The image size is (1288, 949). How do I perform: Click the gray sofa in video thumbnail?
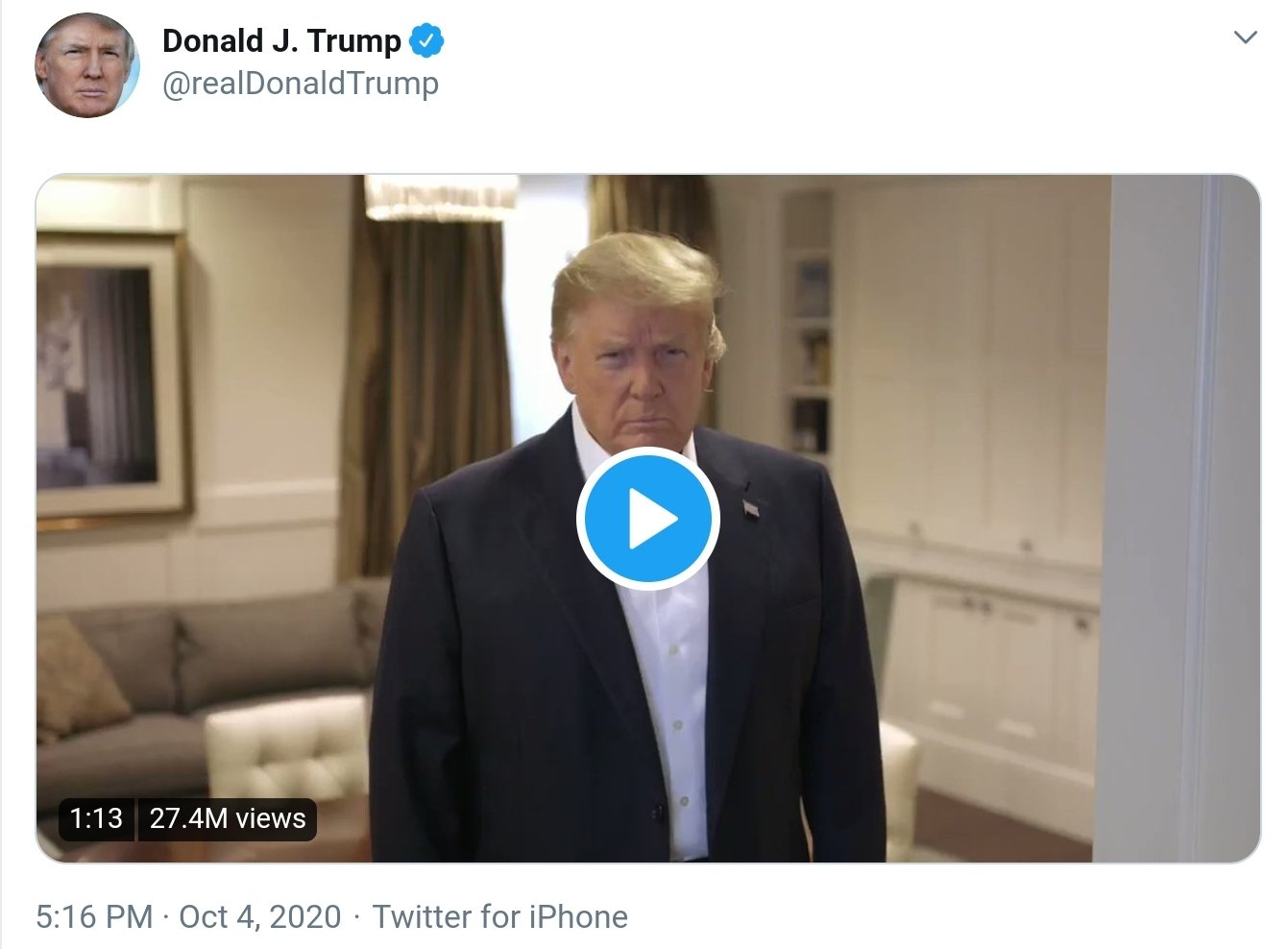192,672
